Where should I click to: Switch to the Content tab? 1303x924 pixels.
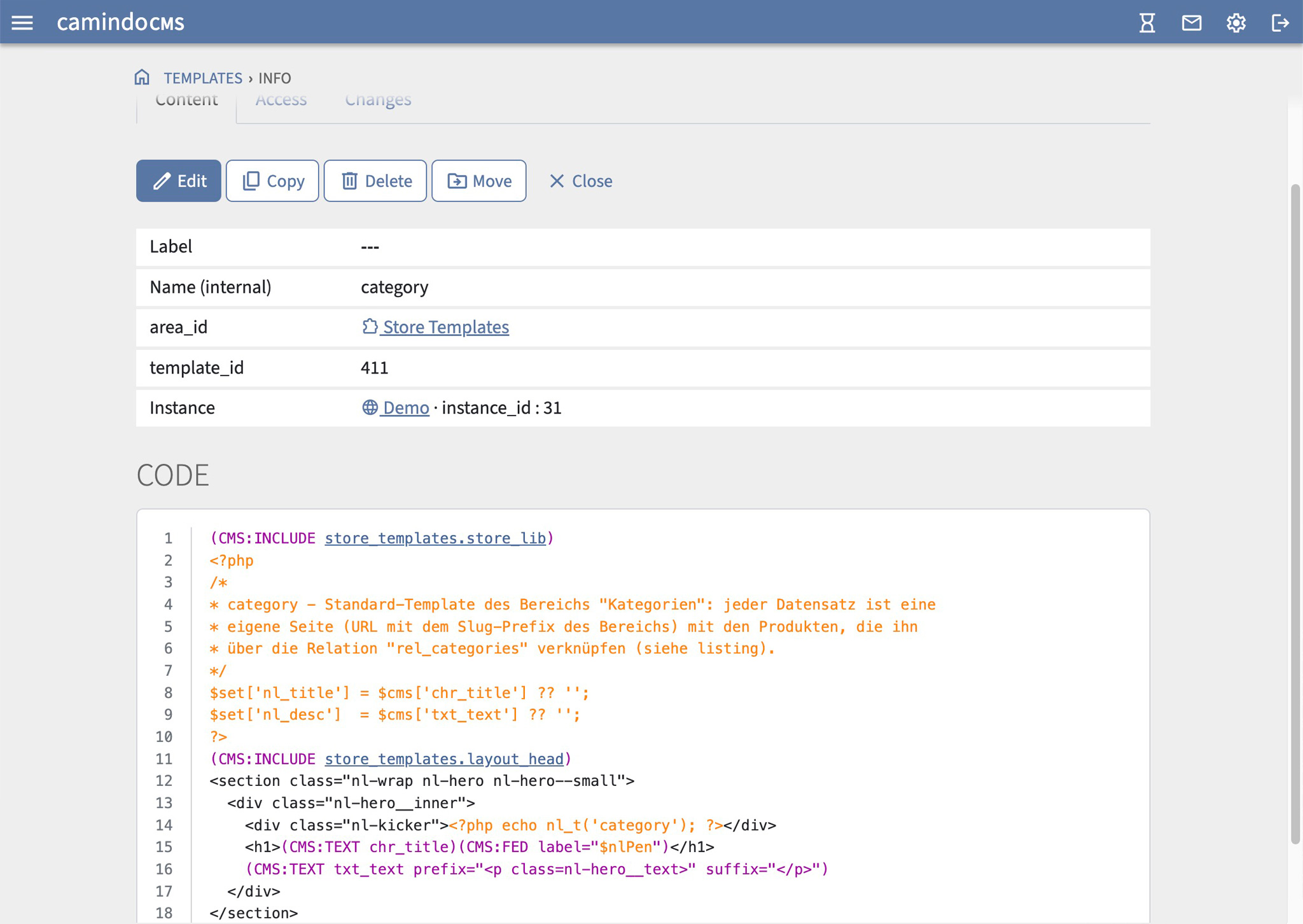(x=186, y=100)
